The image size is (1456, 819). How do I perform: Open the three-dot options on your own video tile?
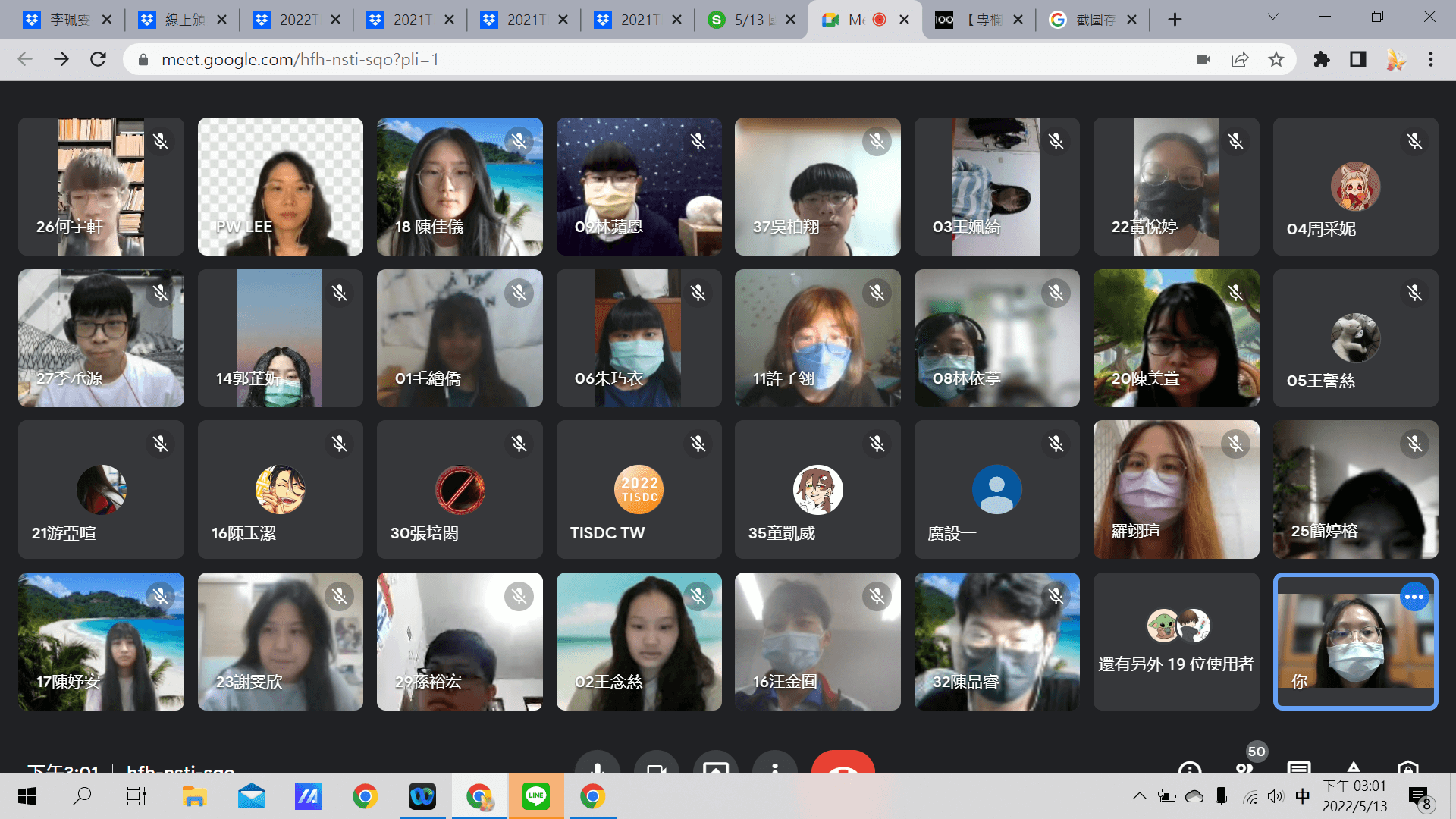tap(1414, 597)
